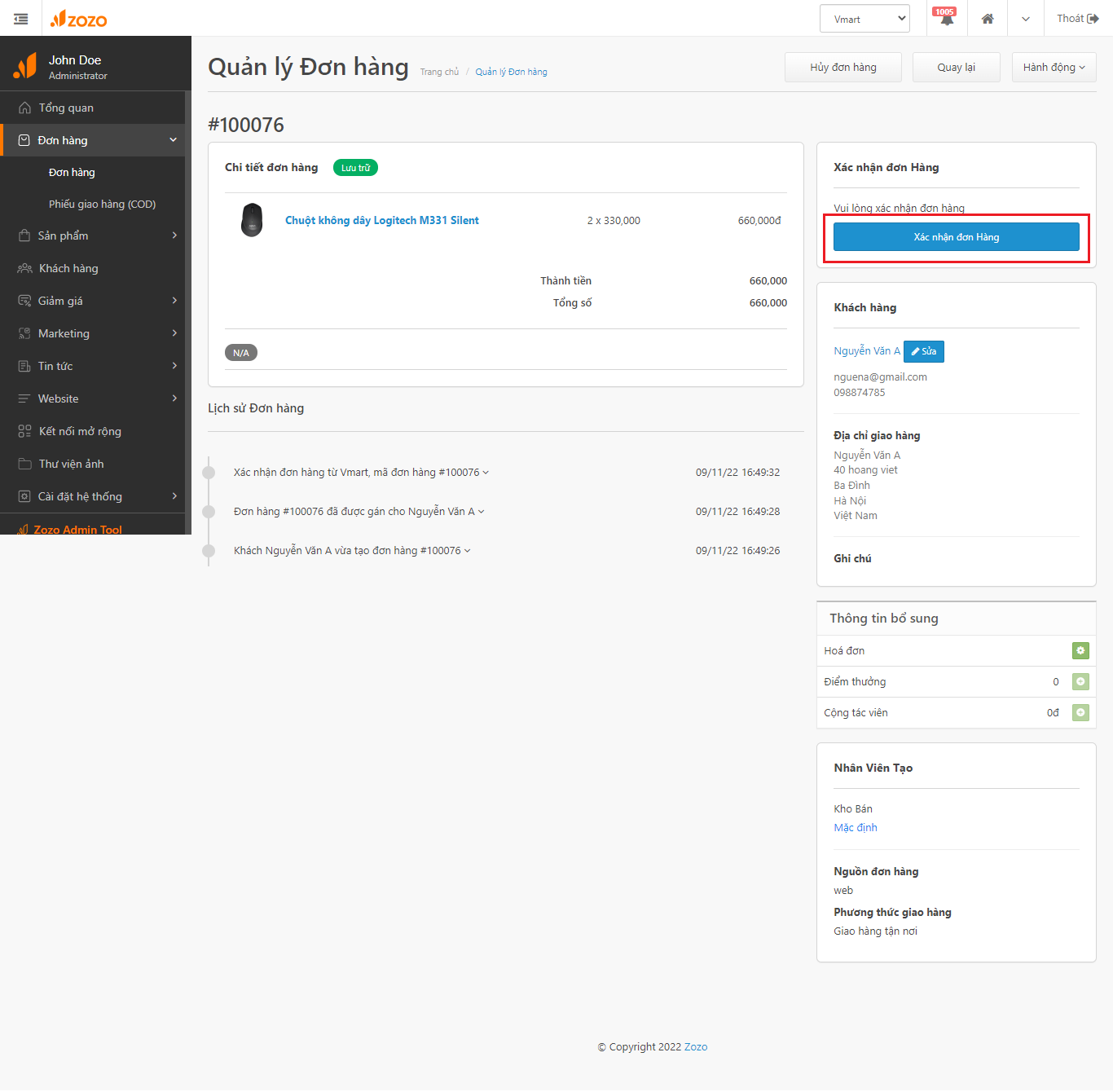1113x1092 pixels.
Task: Click the Cài đặt hệ thống gear icon
Action: click(x=24, y=496)
